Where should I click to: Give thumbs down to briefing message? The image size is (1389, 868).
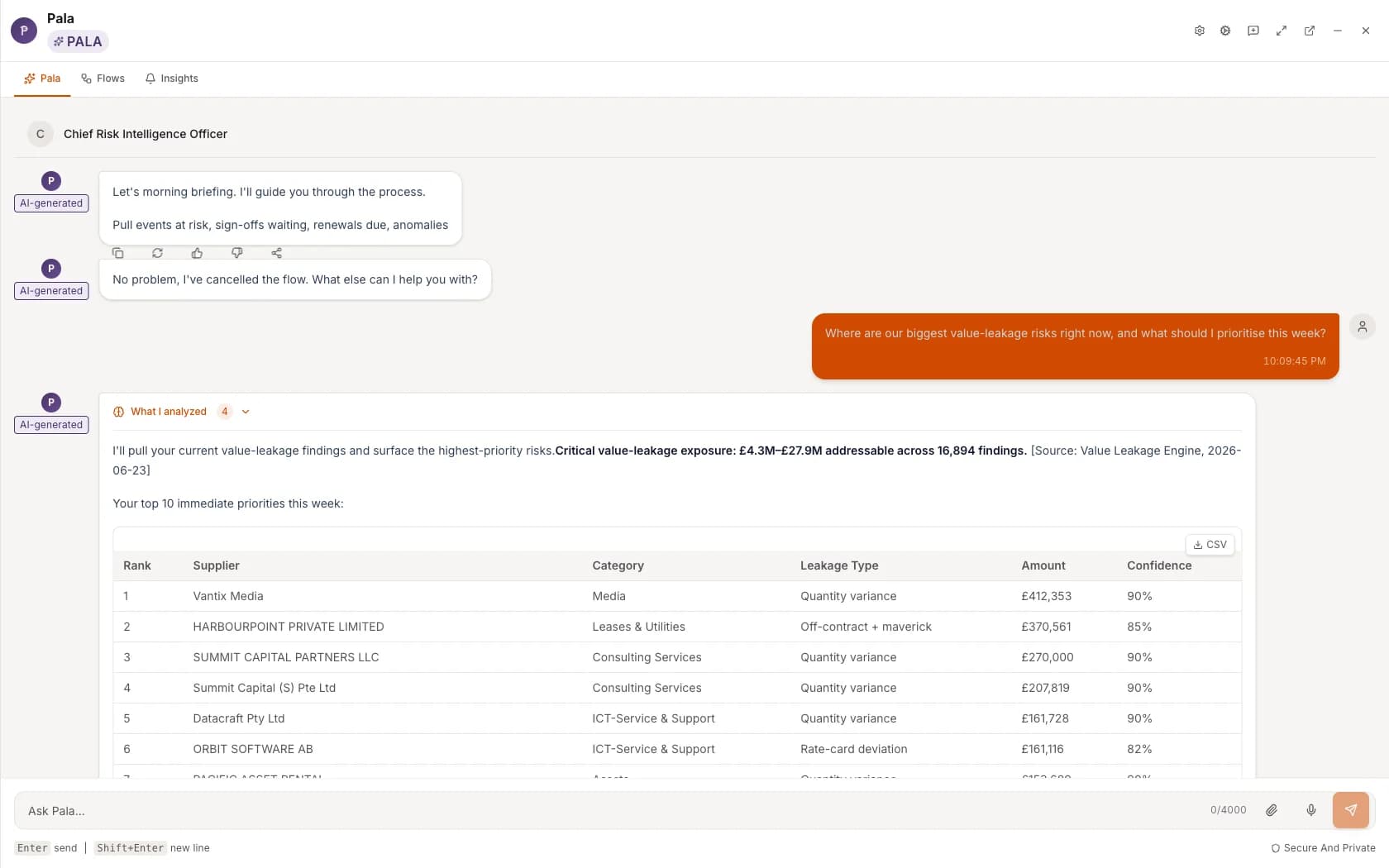(x=236, y=253)
